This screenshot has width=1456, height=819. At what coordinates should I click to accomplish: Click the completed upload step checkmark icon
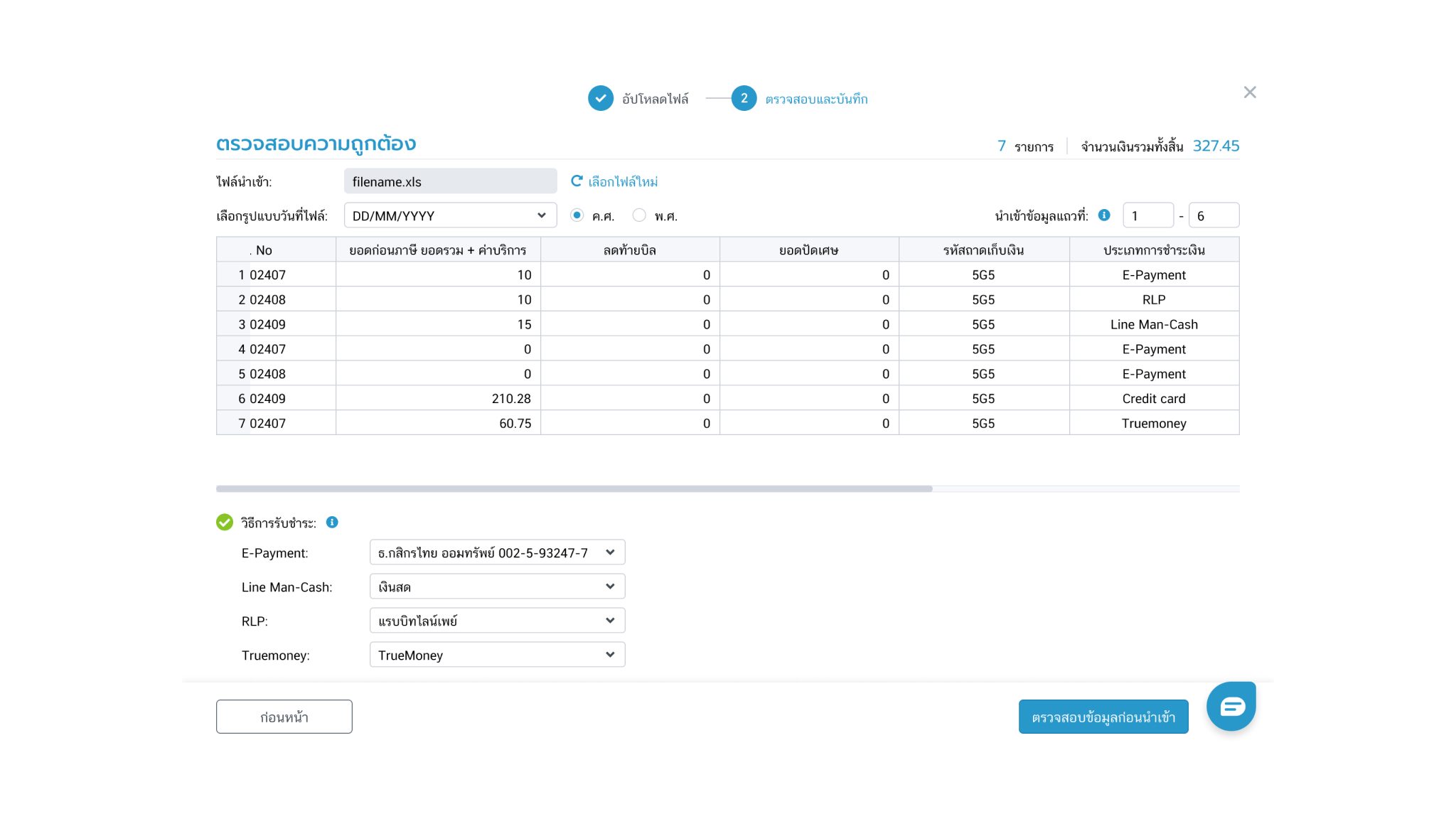point(601,98)
